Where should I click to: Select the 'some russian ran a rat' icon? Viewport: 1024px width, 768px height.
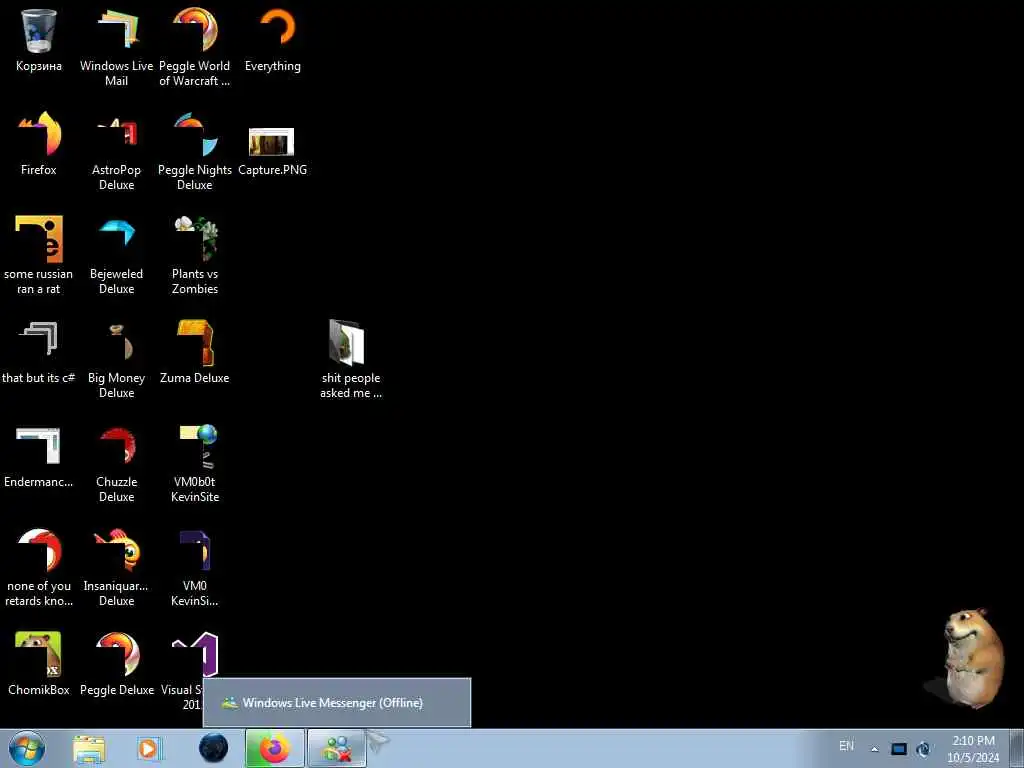39,255
